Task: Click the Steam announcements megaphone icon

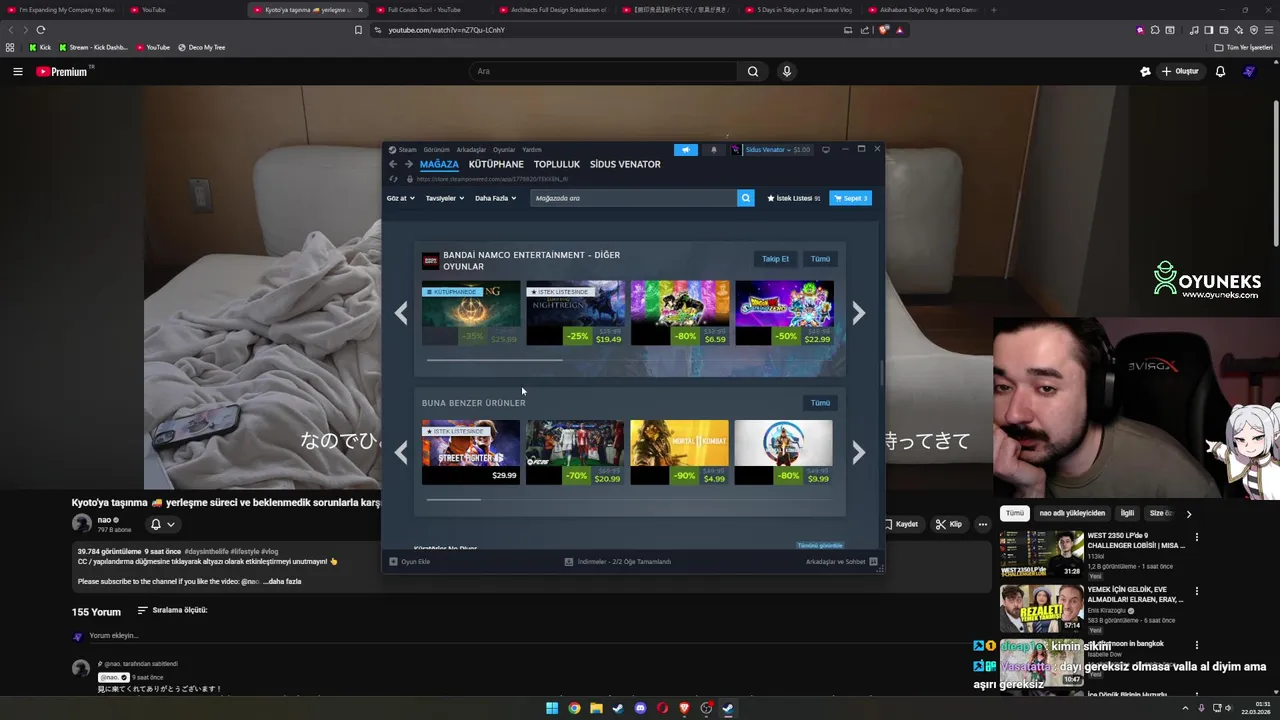Action: [x=686, y=150]
